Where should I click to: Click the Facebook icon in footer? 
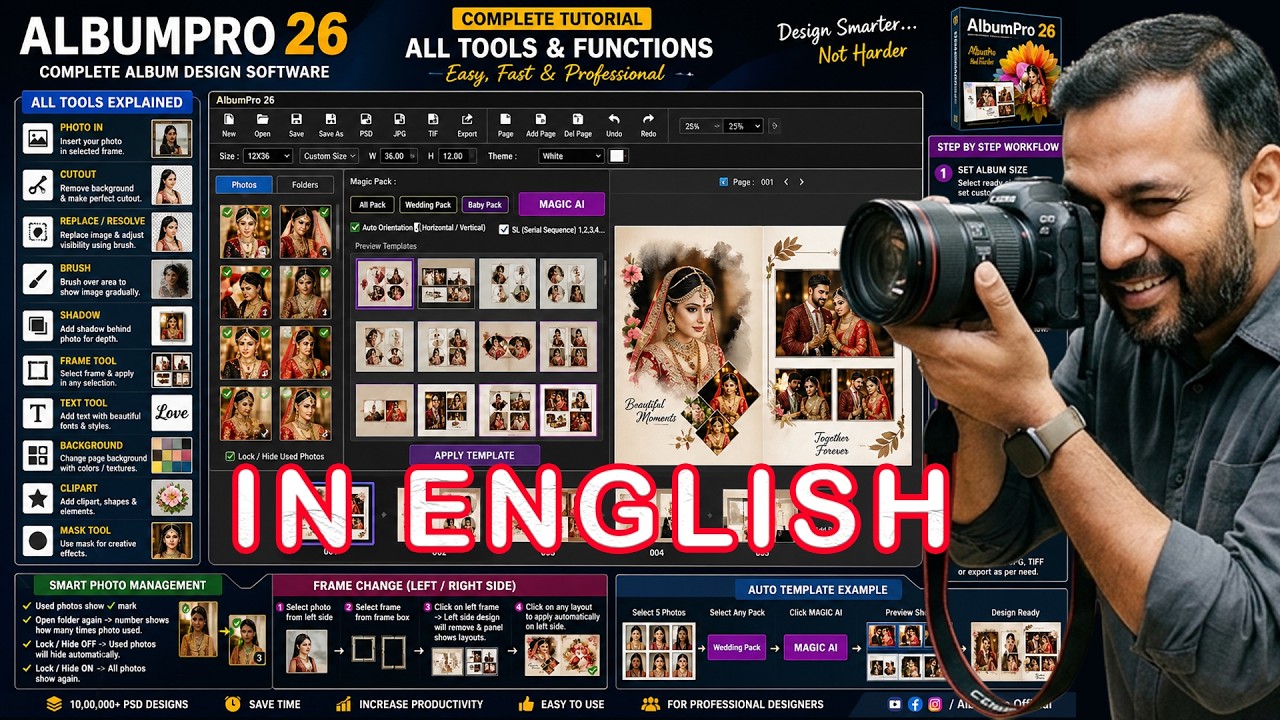click(915, 704)
